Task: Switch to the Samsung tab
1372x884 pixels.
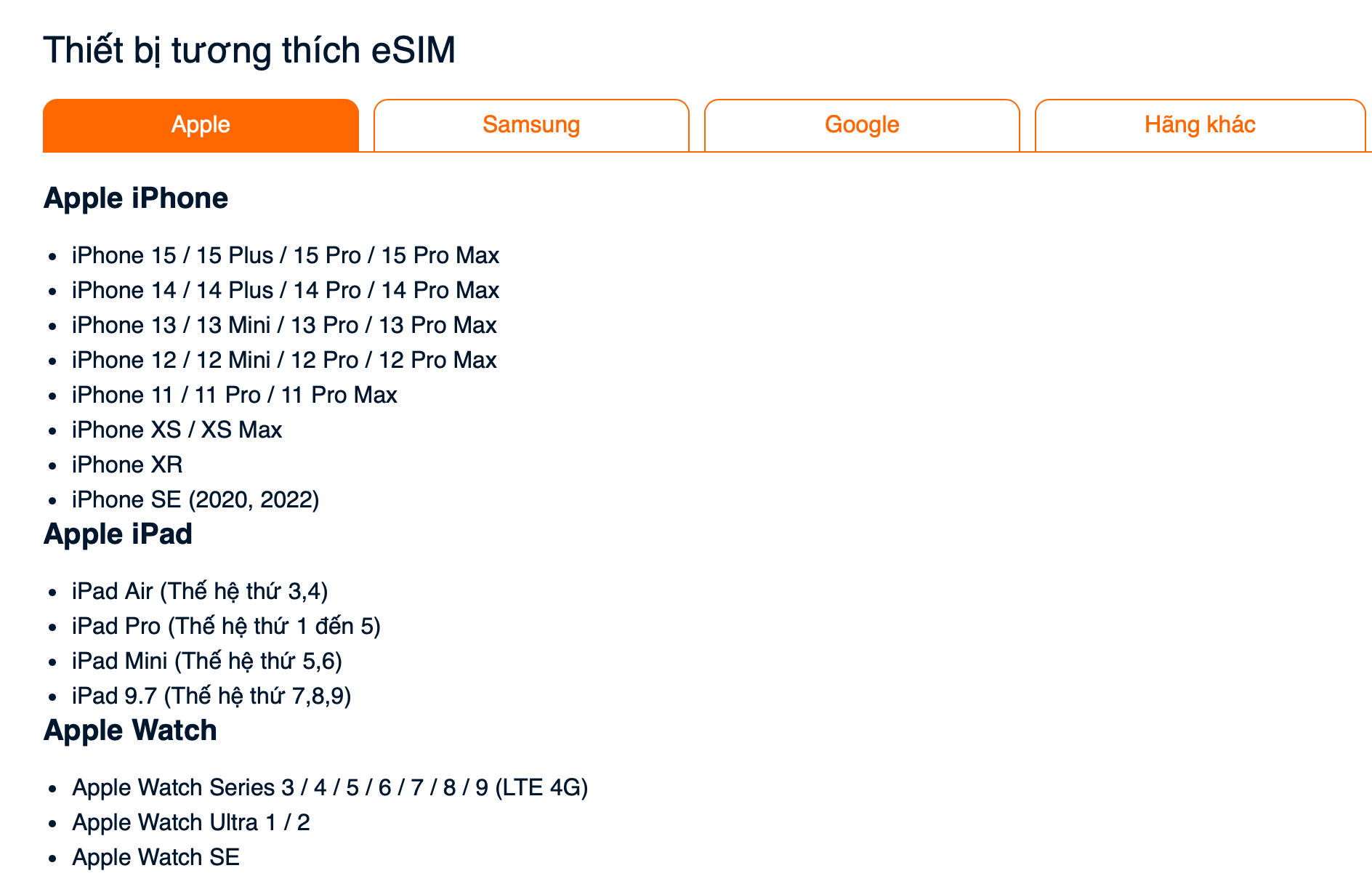Action: [x=531, y=125]
